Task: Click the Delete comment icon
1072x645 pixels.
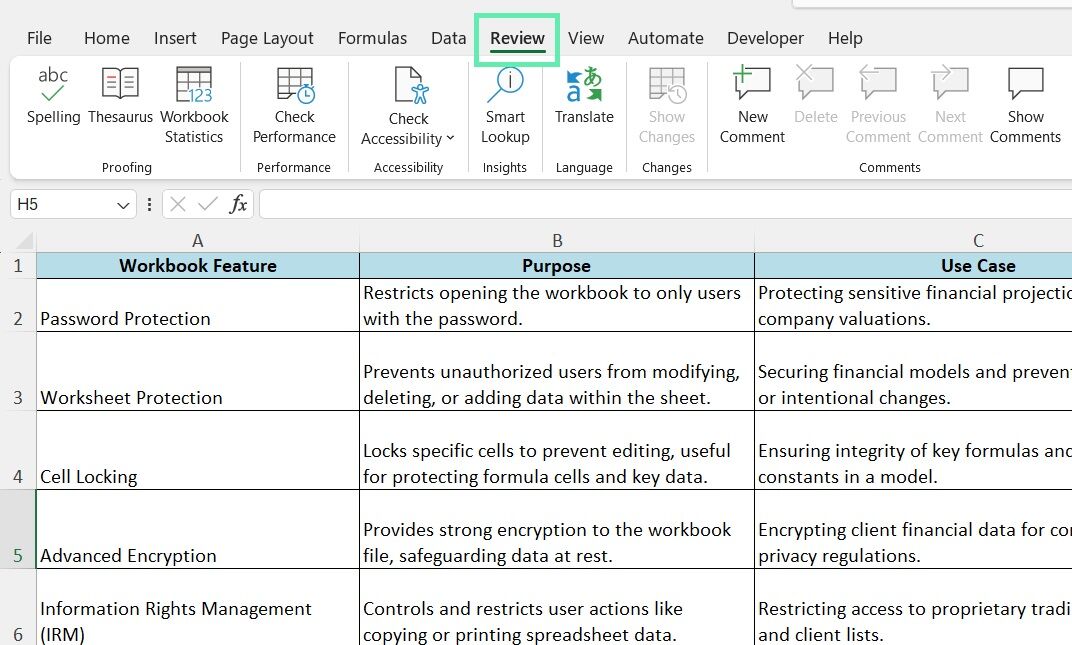Action: (x=816, y=83)
